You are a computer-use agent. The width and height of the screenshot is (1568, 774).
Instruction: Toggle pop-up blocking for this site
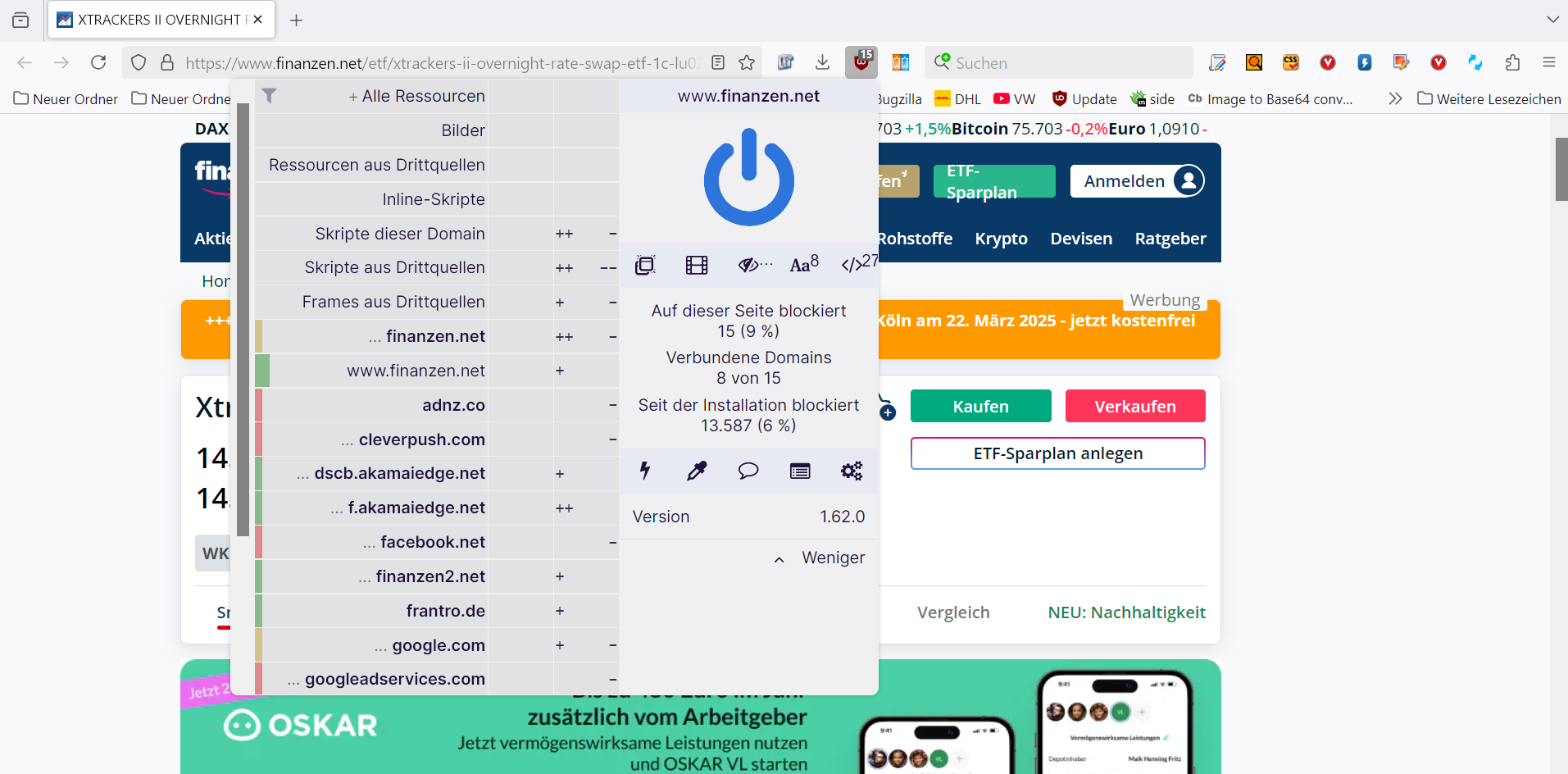(645, 265)
